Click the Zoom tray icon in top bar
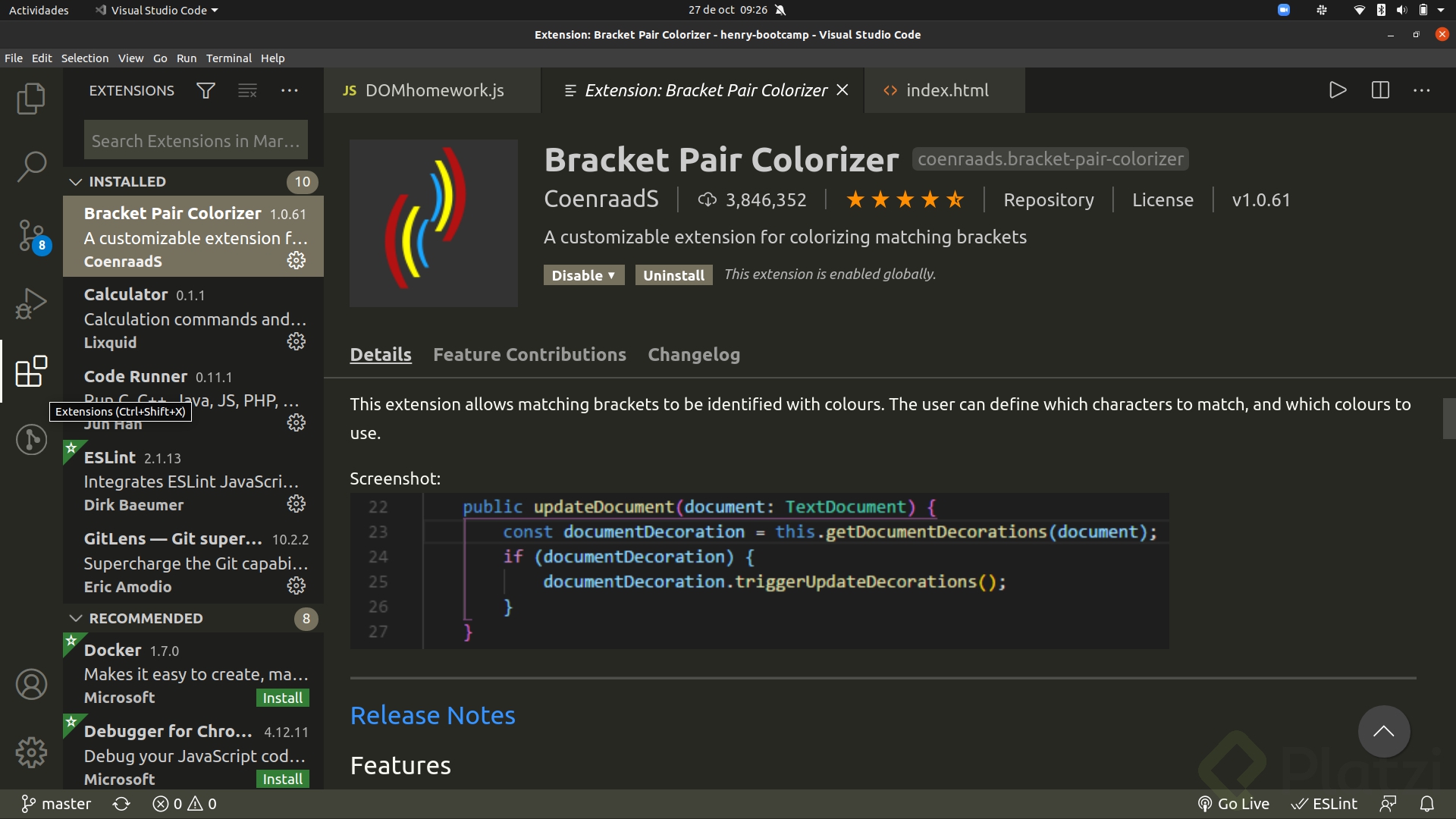The height and width of the screenshot is (819, 1456). tap(1284, 10)
